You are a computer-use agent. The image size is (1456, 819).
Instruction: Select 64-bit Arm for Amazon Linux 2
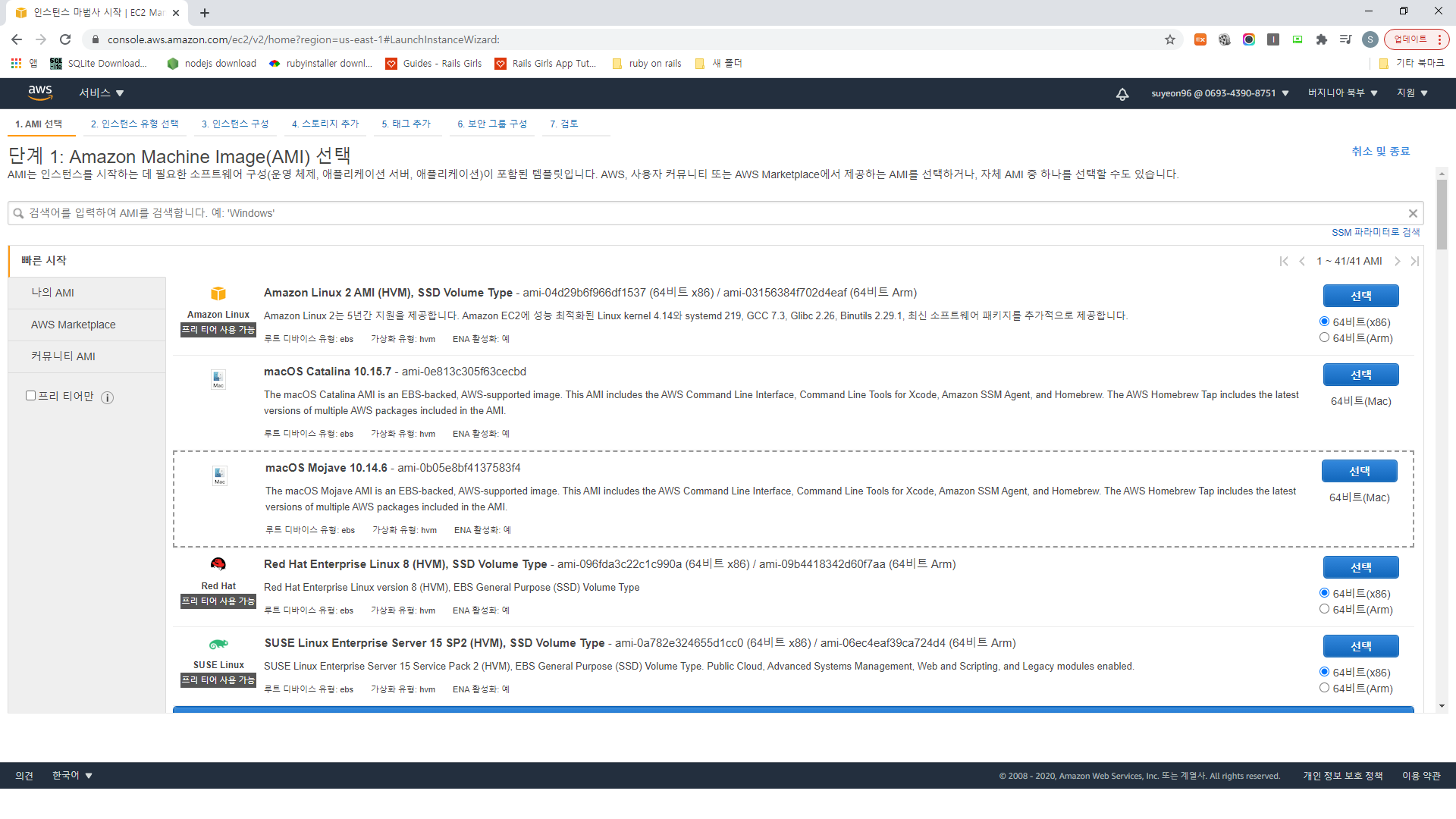click(1324, 337)
